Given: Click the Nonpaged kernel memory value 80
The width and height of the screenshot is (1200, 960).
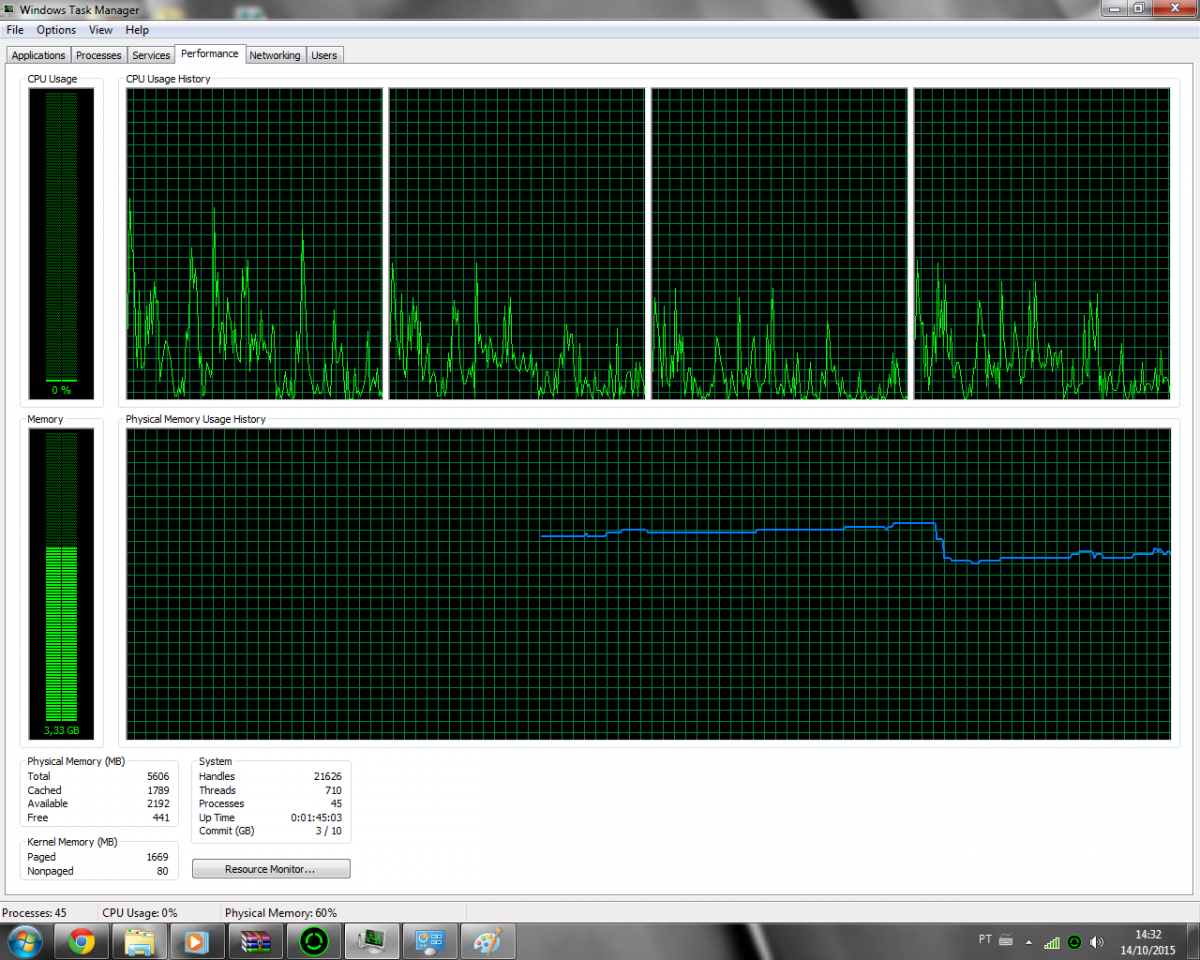Looking at the screenshot, I should pos(164,871).
